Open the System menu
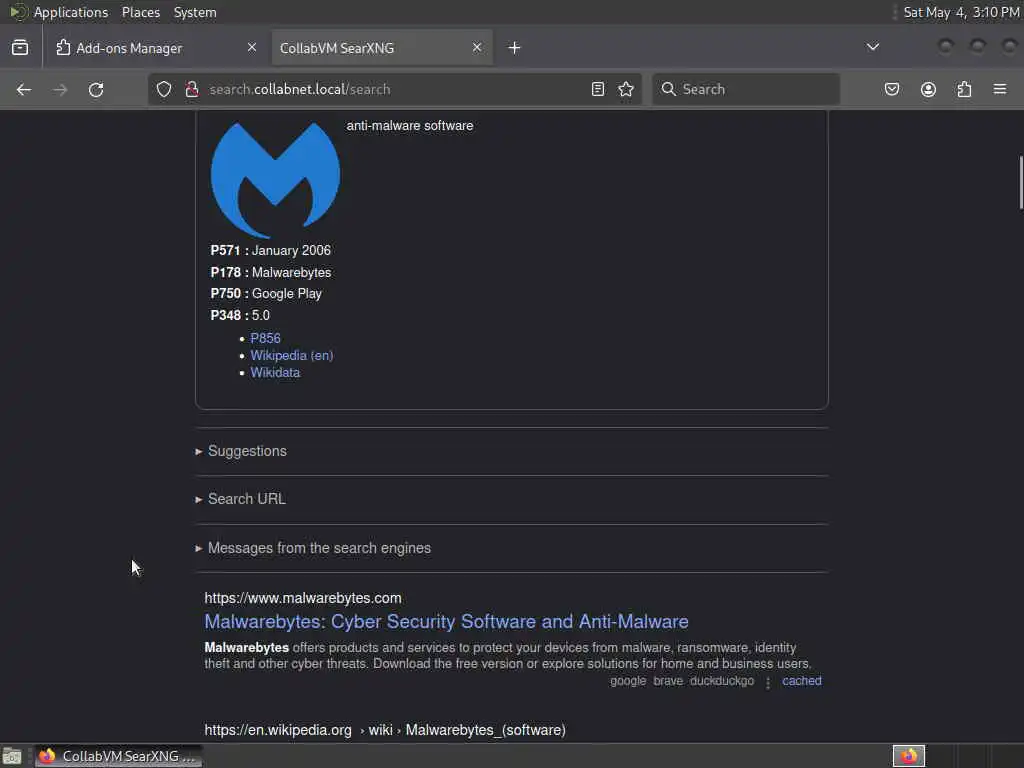Image resolution: width=1024 pixels, height=768 pixels. [x=195, y=12]
